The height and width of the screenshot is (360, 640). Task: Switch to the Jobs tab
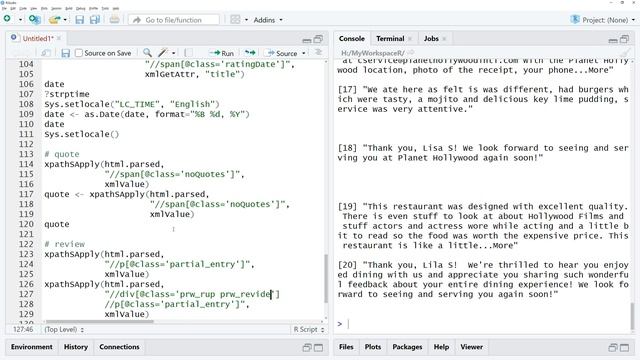(431, 38)
